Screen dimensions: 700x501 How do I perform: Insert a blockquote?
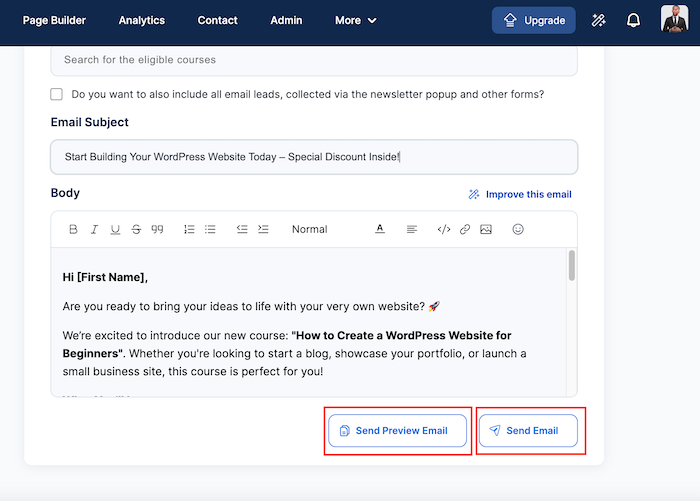(157, 230)
